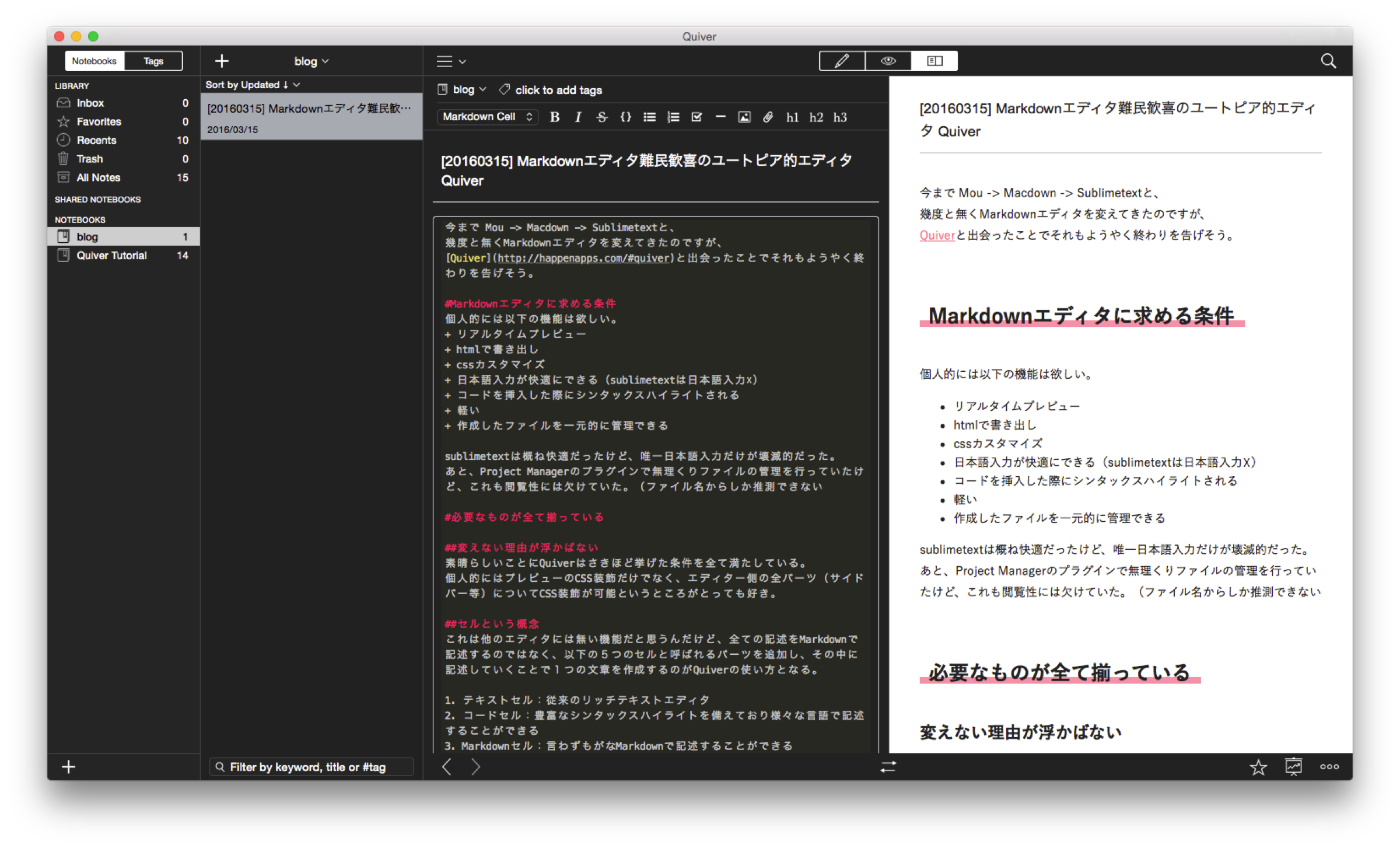
Task: Switch to the preview-only eye mode
Action: tap(888, 61)
